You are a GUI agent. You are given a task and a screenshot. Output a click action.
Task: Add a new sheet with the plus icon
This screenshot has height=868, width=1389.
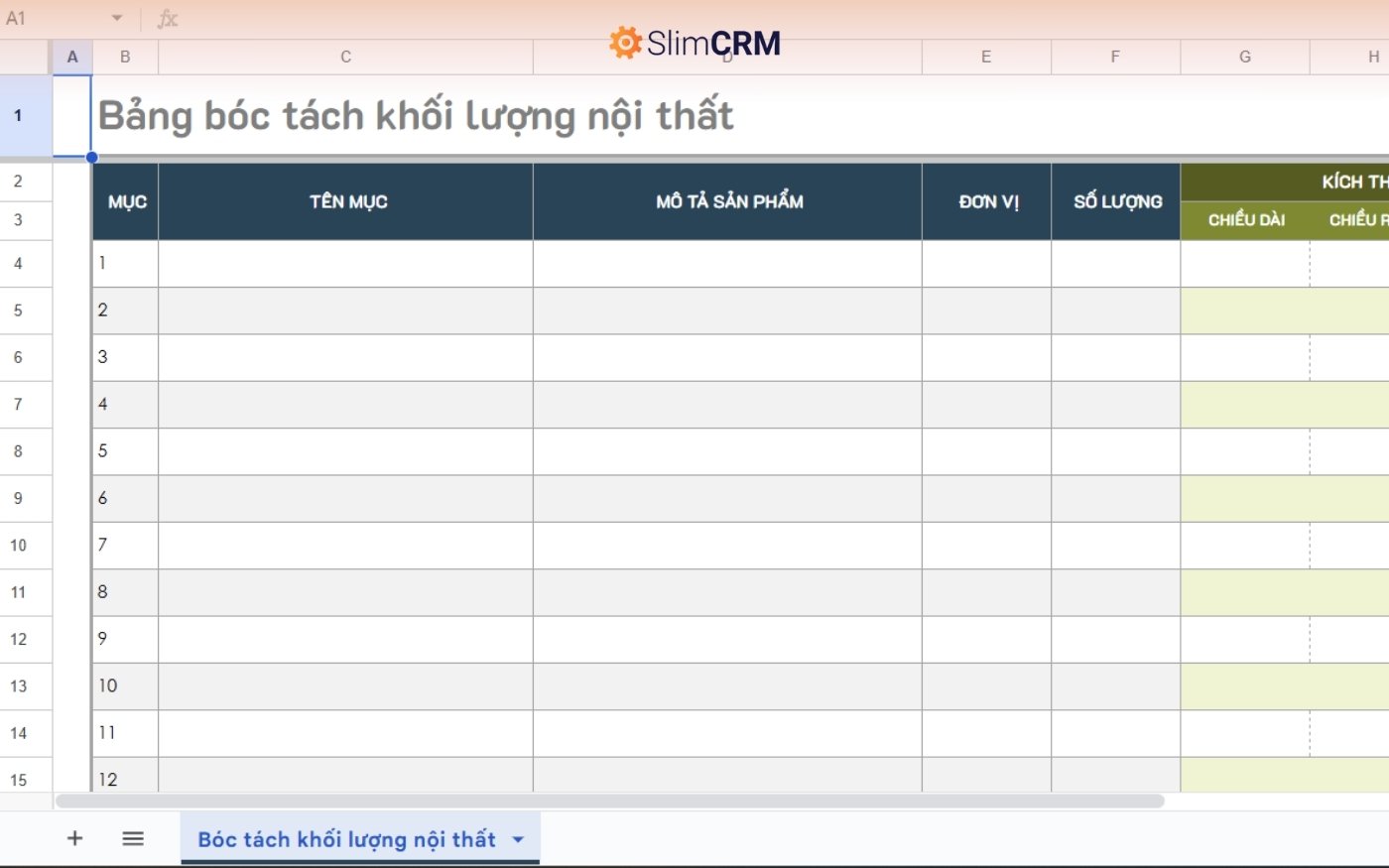click(74, 838)
